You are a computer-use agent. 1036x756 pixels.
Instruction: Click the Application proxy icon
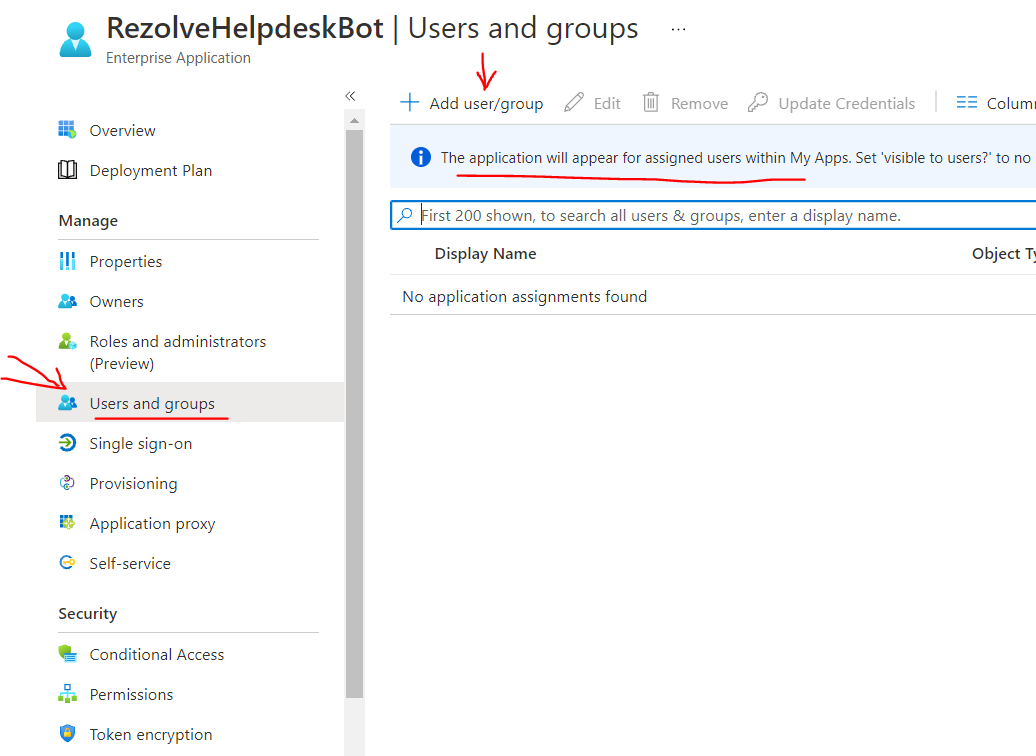(x=67, y=523)
